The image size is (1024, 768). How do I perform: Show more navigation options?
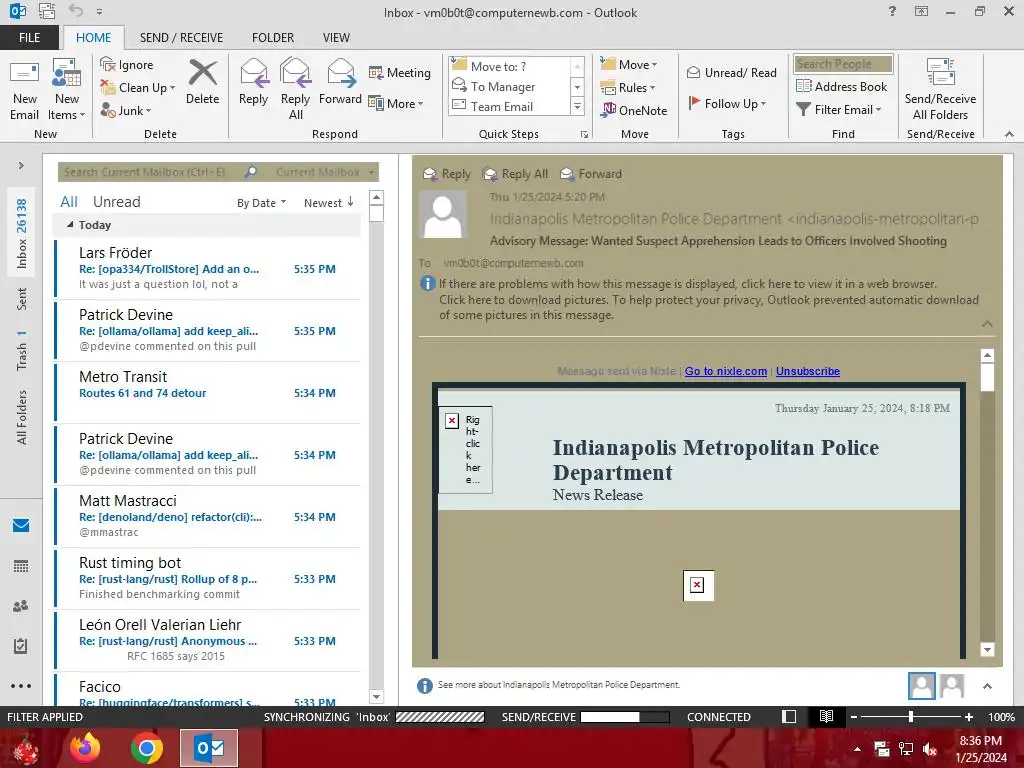(x=21, y=686)
